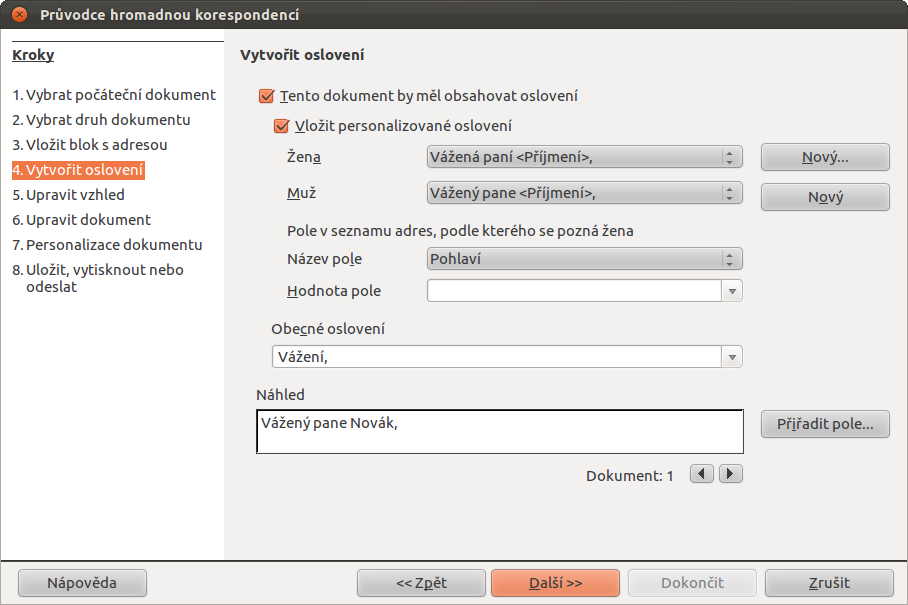Open help with the Nápověda button
Image resolution: width=908 pixels, height=605 pixels.
pos(82,583)
